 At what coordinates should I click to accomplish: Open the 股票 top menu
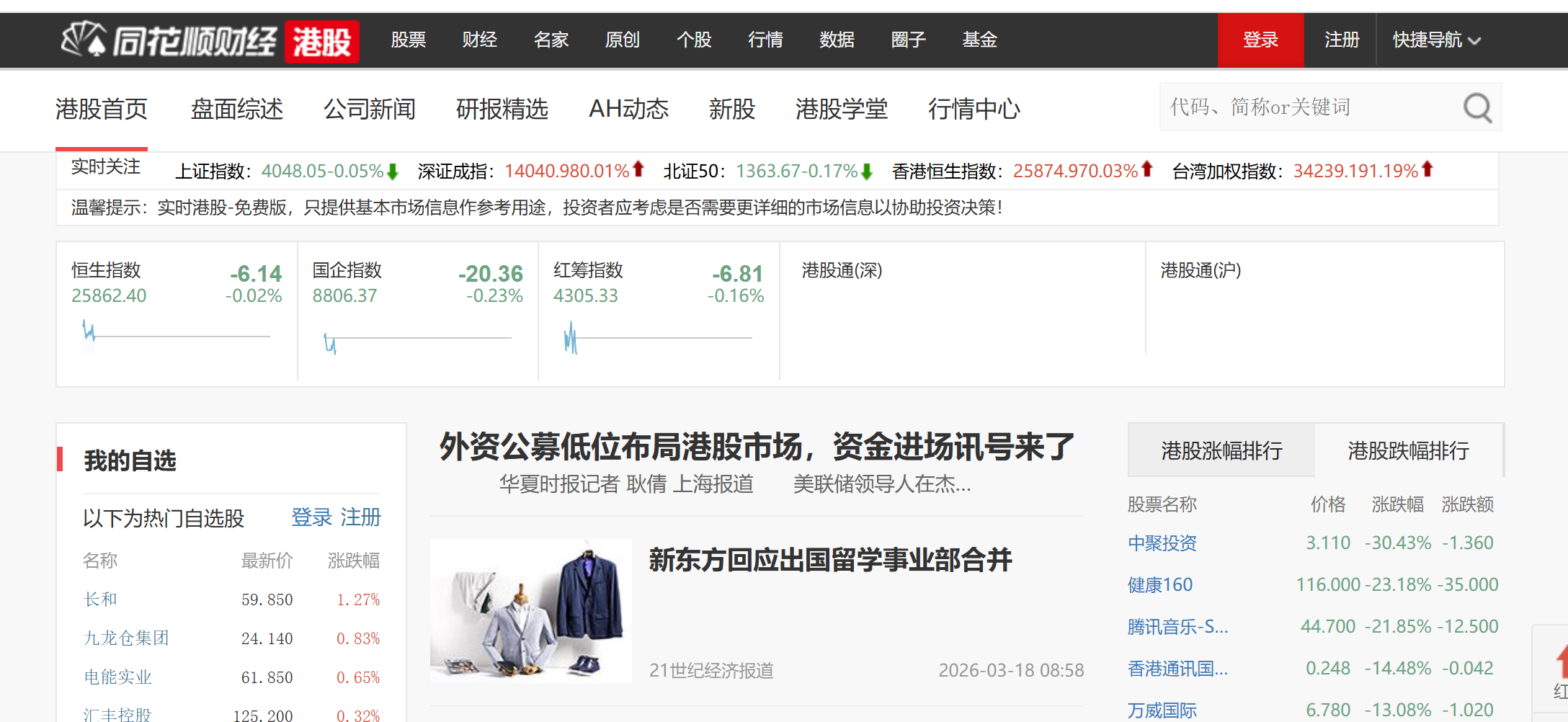pos(409,40)
